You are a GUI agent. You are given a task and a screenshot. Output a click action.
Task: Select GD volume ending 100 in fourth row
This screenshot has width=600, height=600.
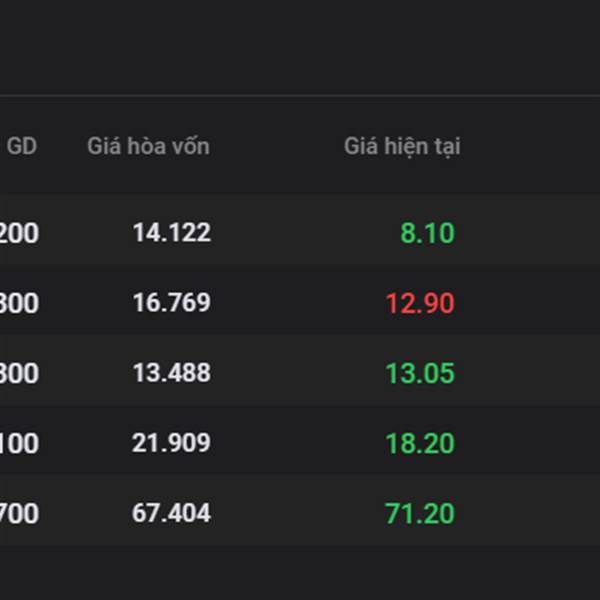coord(19,443)
